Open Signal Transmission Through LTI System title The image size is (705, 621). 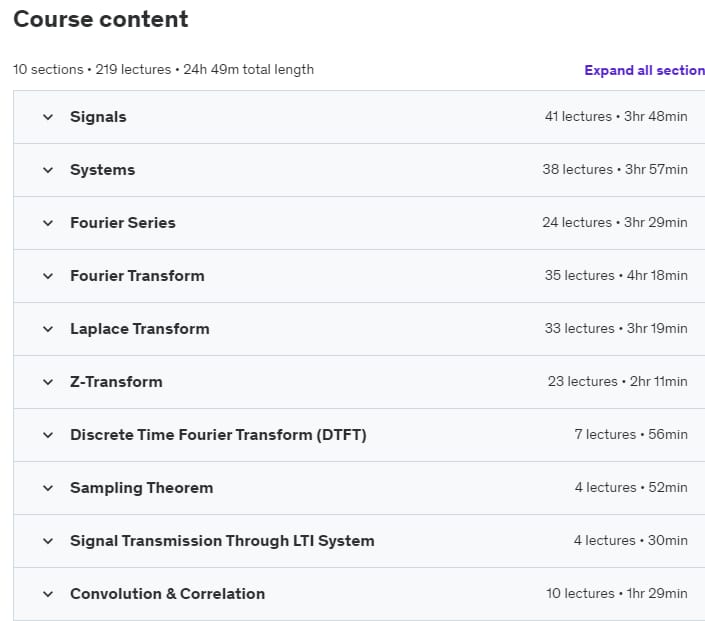(222, 541)
